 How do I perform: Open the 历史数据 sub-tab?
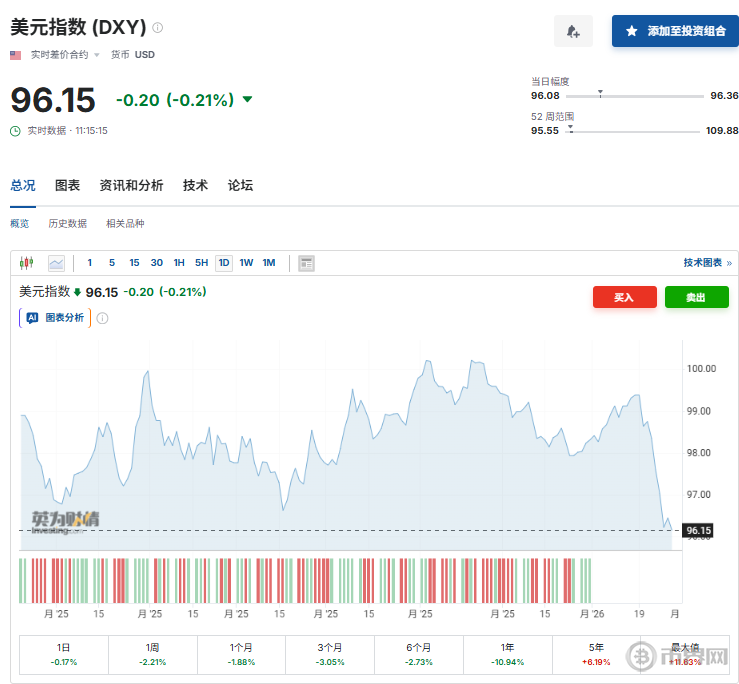pos(67,224)
